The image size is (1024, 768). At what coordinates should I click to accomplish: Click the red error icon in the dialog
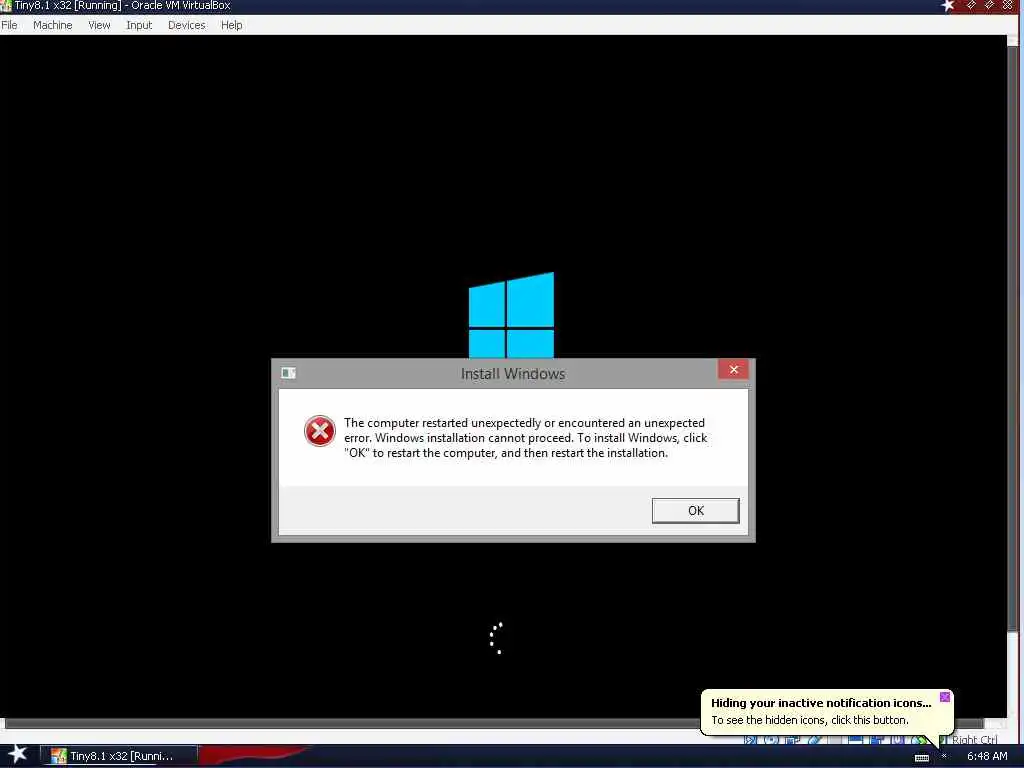click(319, 431)
